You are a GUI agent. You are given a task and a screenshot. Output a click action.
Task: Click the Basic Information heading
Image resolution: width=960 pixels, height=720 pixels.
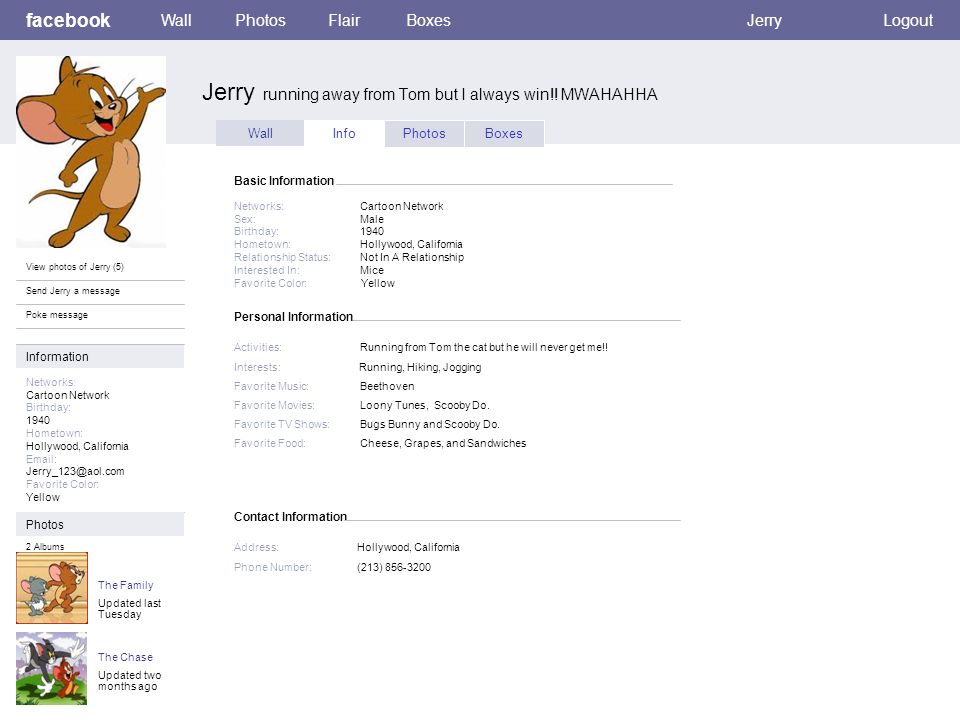284,181
